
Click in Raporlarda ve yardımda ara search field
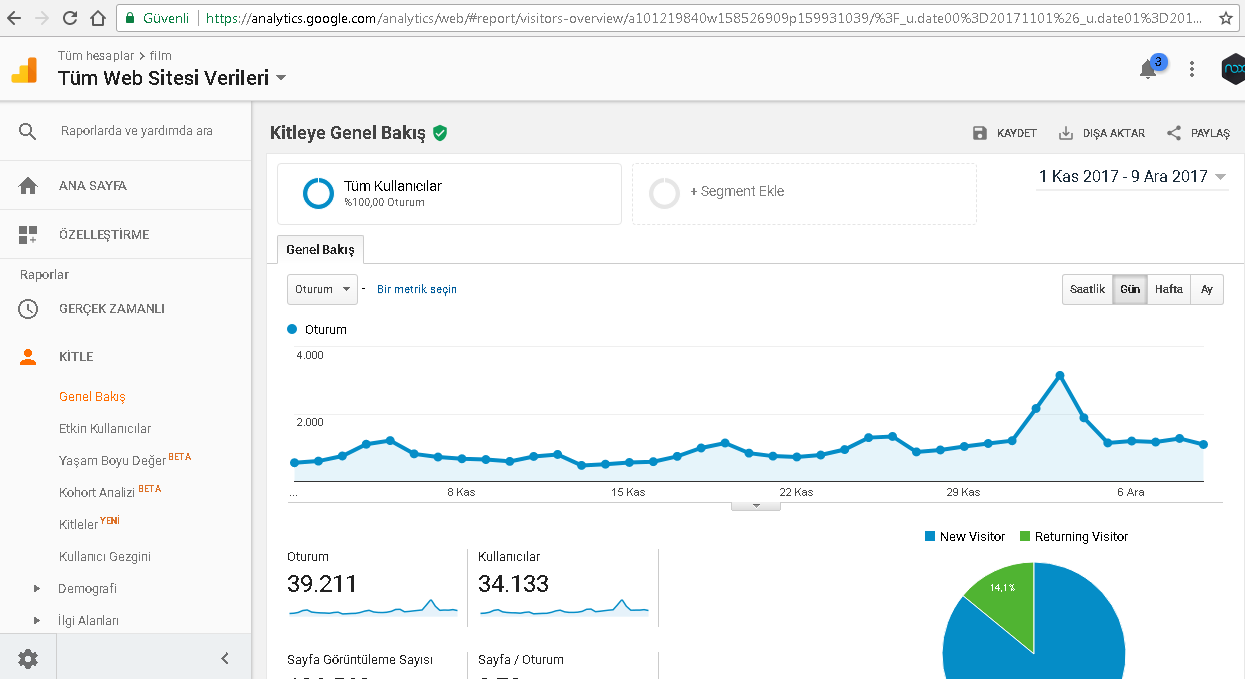[137, 131]
